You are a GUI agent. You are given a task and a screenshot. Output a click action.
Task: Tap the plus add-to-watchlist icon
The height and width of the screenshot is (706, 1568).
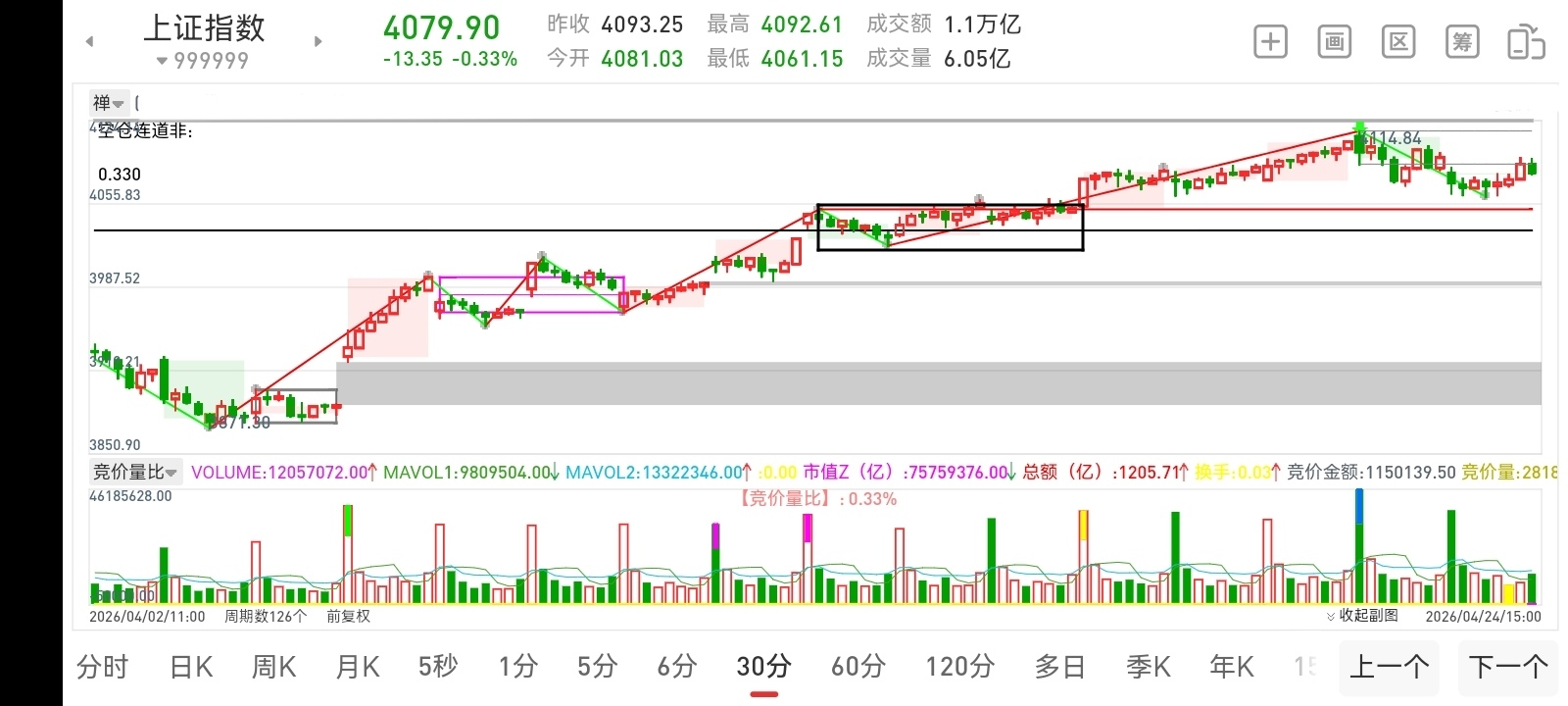tap(1270, 42)
